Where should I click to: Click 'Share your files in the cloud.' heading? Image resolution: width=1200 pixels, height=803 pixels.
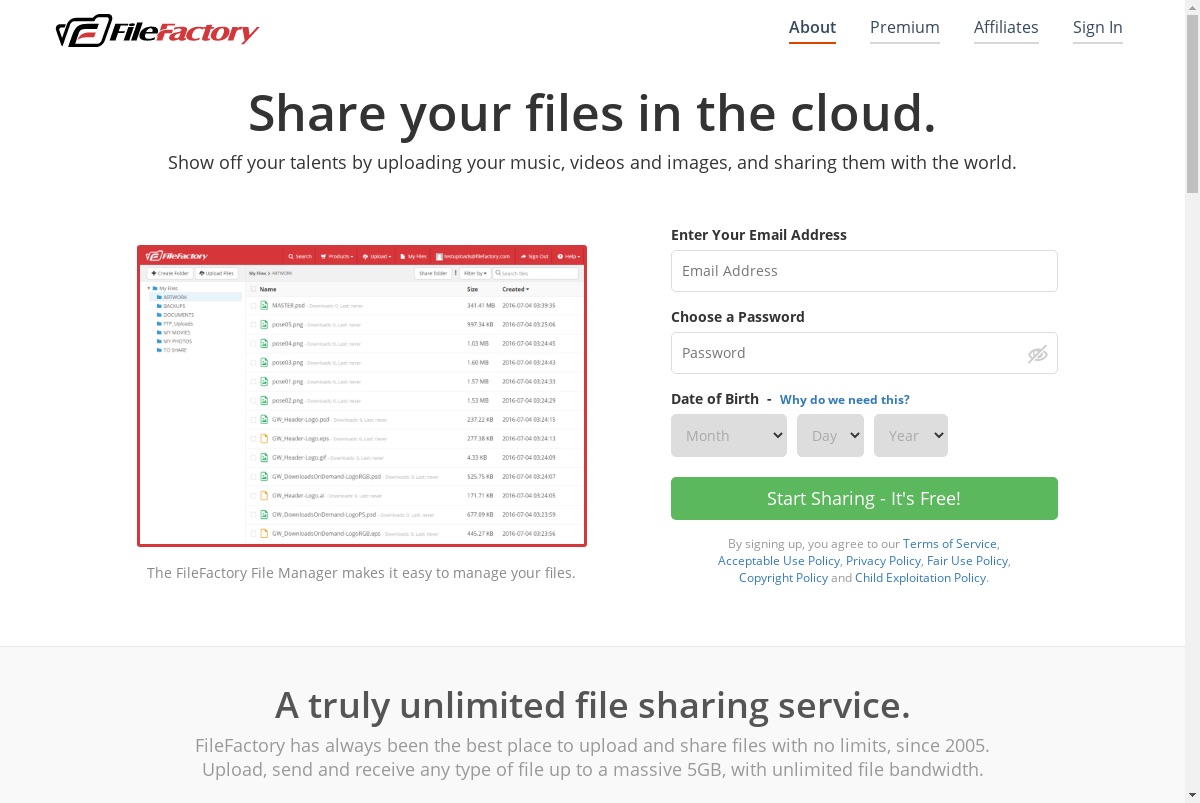tap(592, 113)
